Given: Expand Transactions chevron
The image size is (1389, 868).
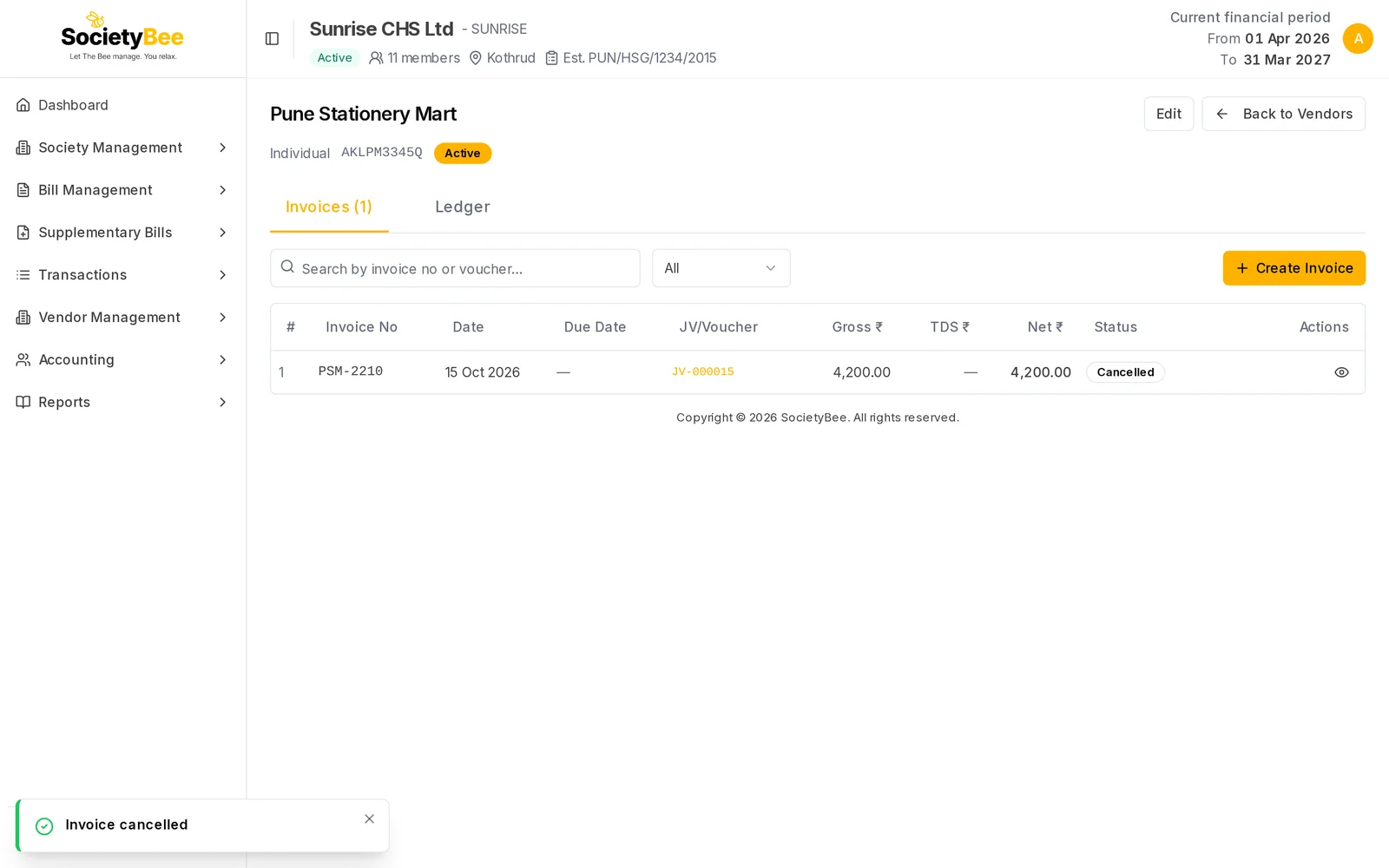Looking at the screenshot, I should 222,275.
